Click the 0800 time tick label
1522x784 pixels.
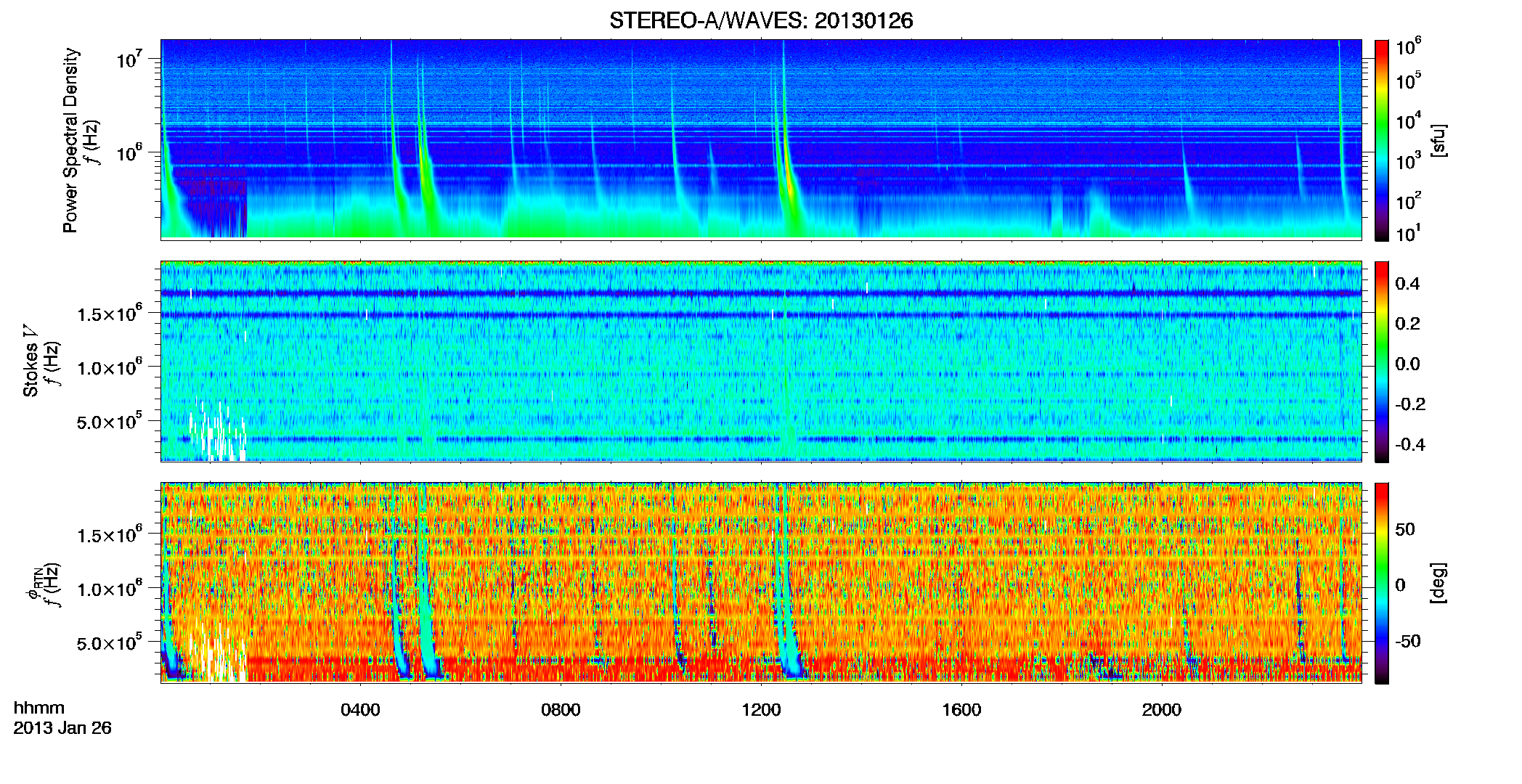(x=561, y=710)
